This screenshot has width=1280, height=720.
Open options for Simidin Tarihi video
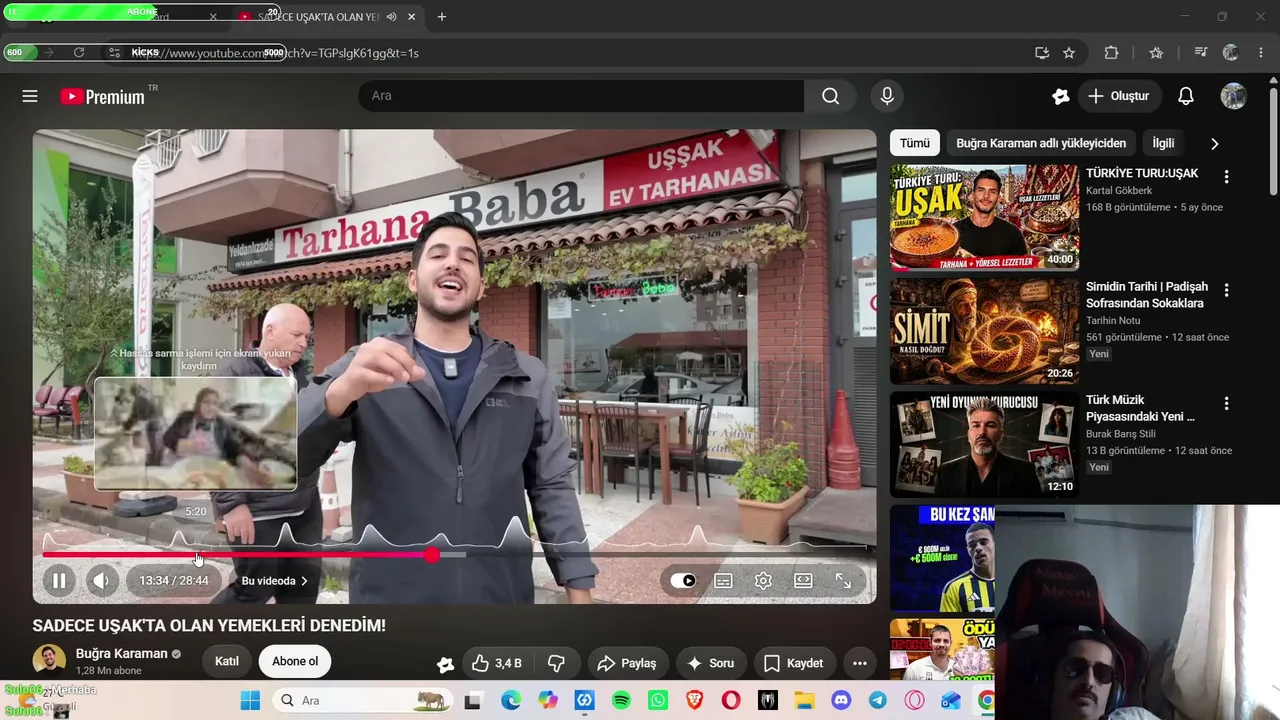(x=1226, y=290)
